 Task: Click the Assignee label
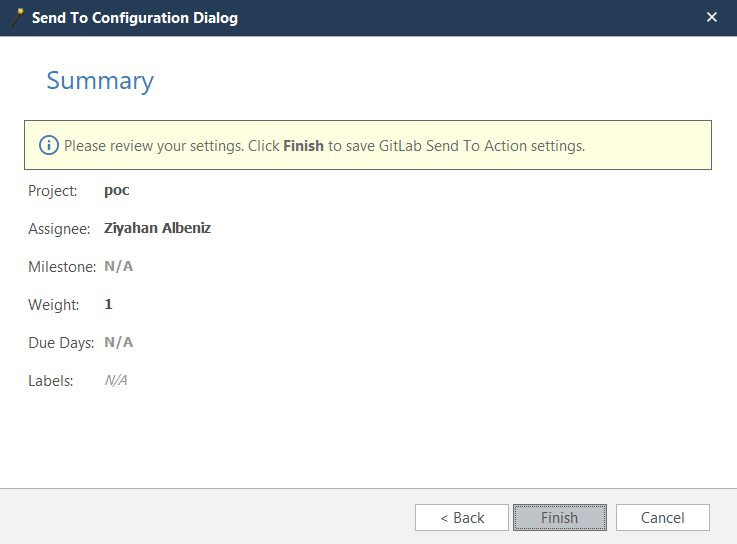click(59, 228)
